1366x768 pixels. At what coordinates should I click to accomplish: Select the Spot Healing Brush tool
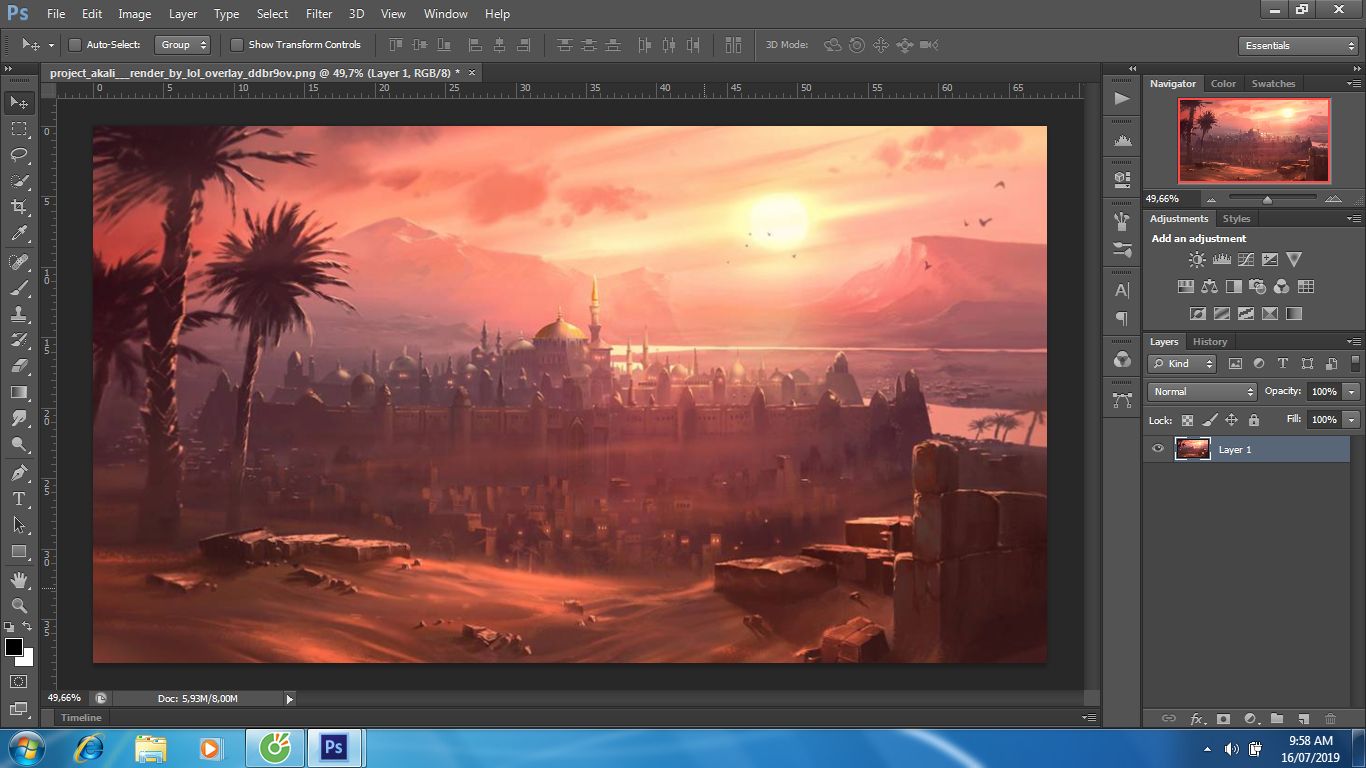pos(19,262)
